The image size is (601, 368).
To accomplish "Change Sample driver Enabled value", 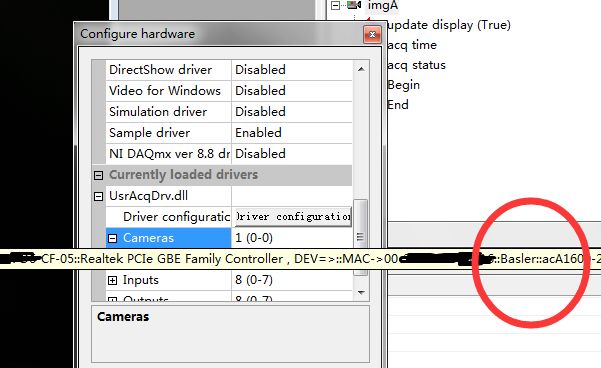I will pos(292,133).
